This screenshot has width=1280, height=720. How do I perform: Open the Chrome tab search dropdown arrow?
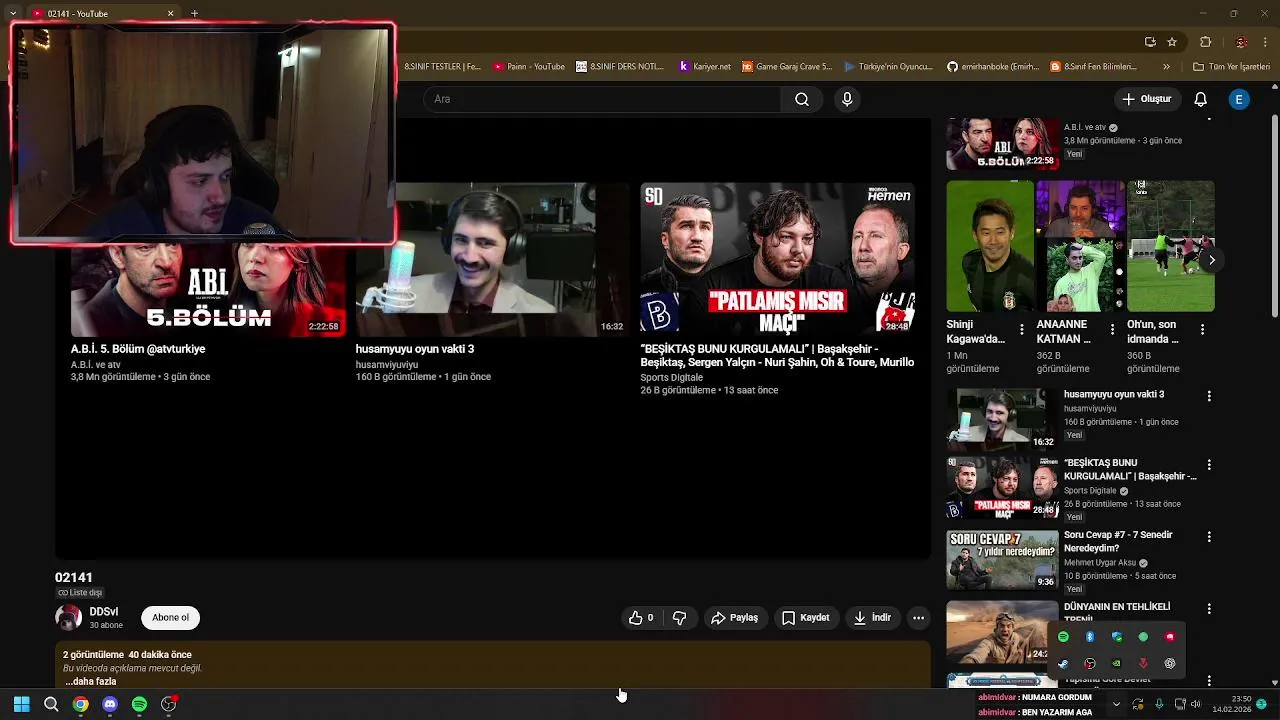tap(13, 14)
